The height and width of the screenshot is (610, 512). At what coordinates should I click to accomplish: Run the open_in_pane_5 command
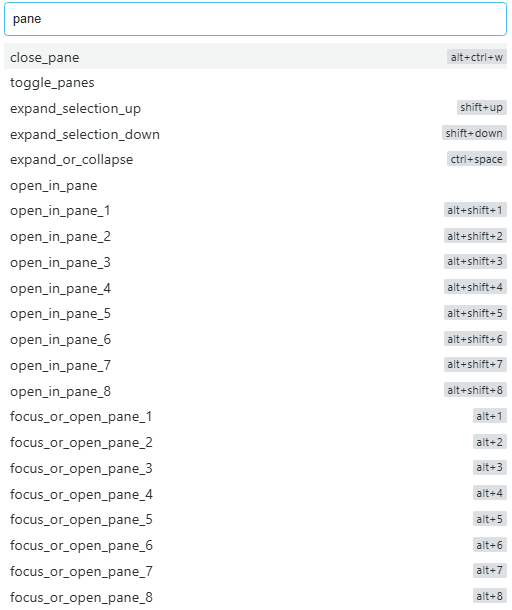click(255, 314)
